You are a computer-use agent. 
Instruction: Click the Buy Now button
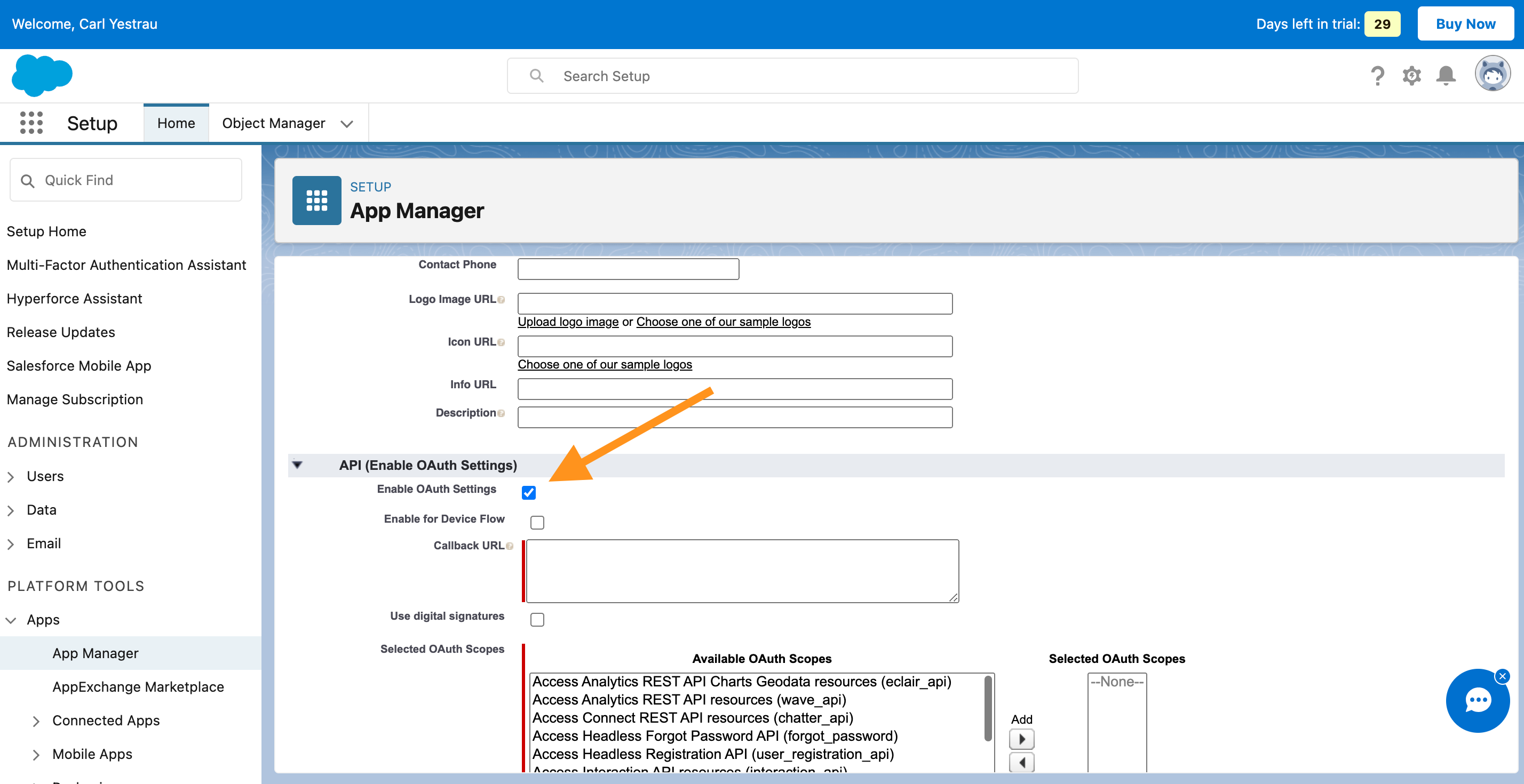click(1465, 23)
